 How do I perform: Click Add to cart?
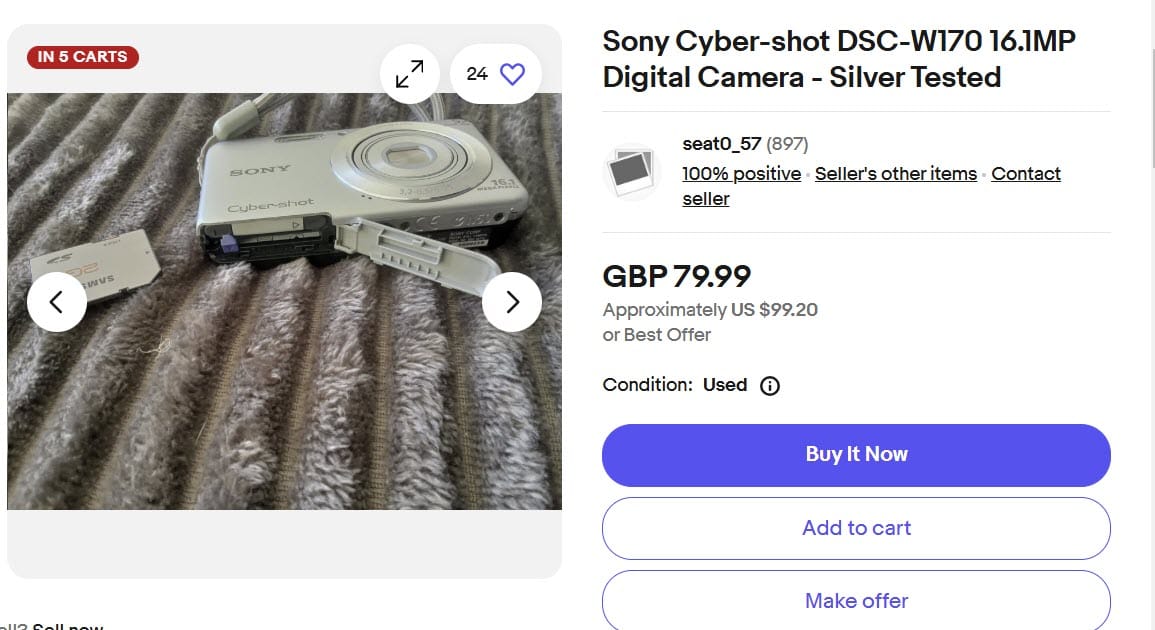(856, 528)
